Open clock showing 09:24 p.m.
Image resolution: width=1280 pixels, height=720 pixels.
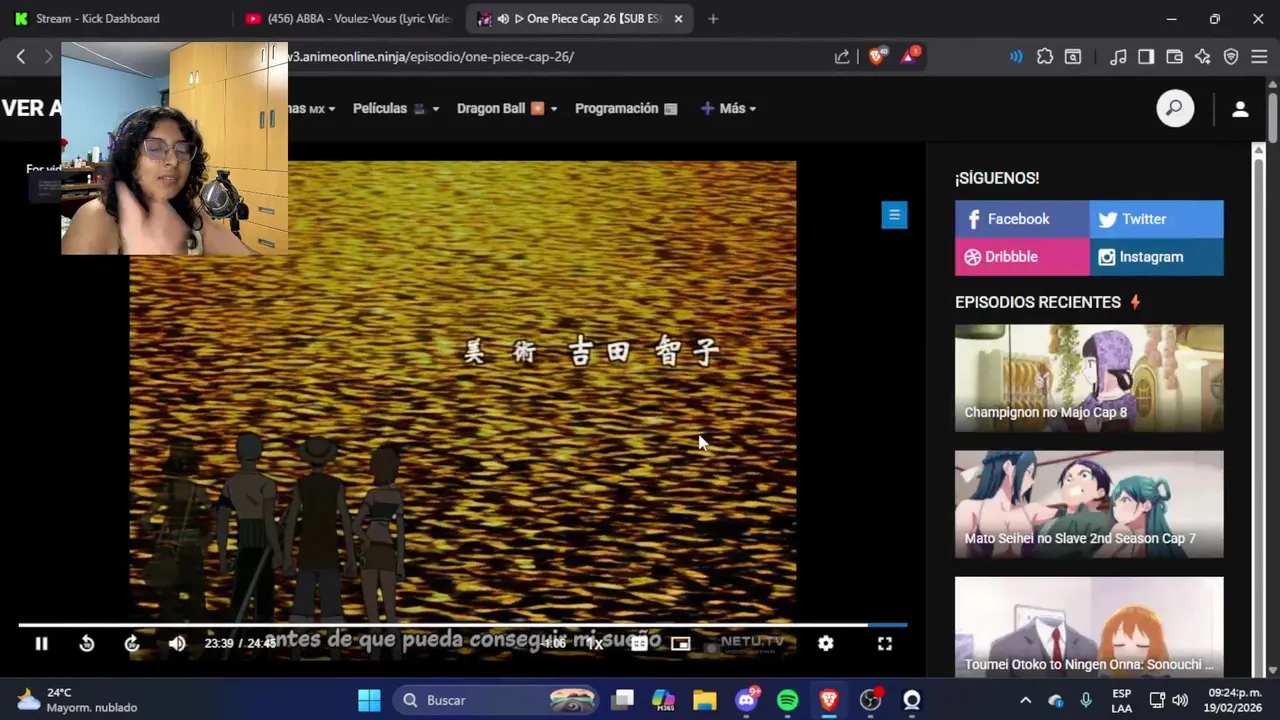coord(1235,700)
